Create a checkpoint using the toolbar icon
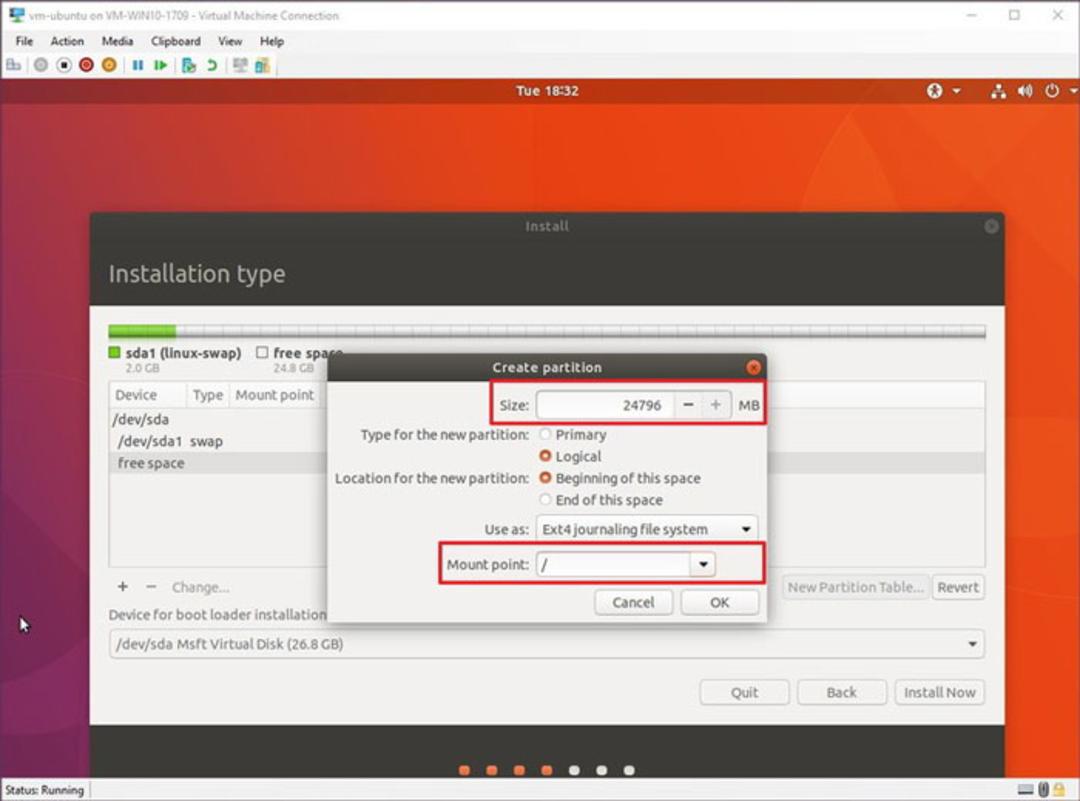The image size is (1080, 801). [x=189, y=65]
